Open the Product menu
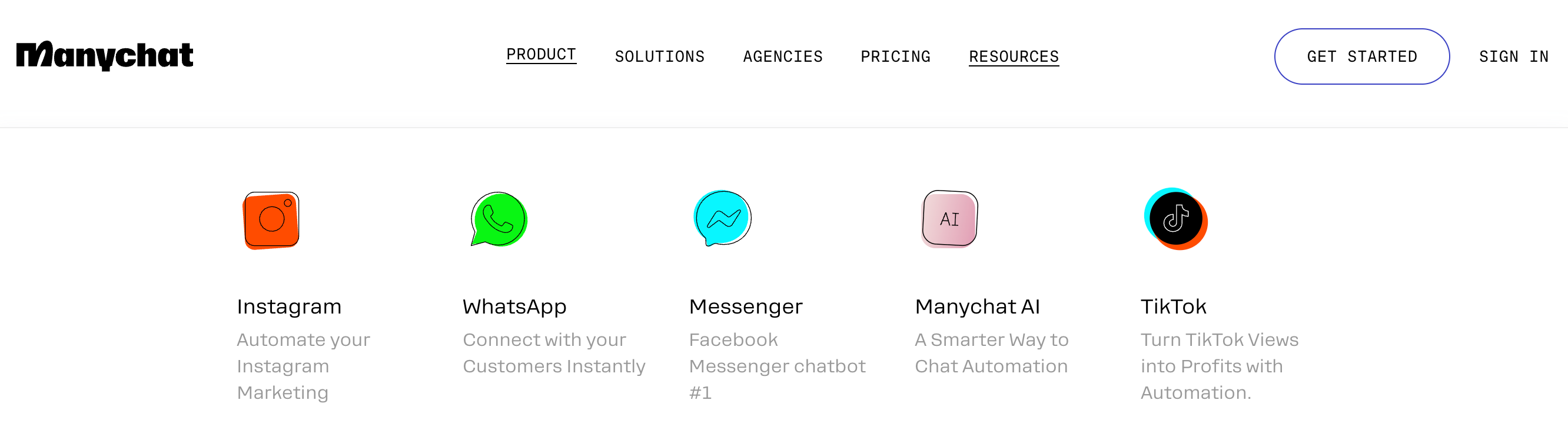Screen dimensions: 1568x440 [541, 55]
